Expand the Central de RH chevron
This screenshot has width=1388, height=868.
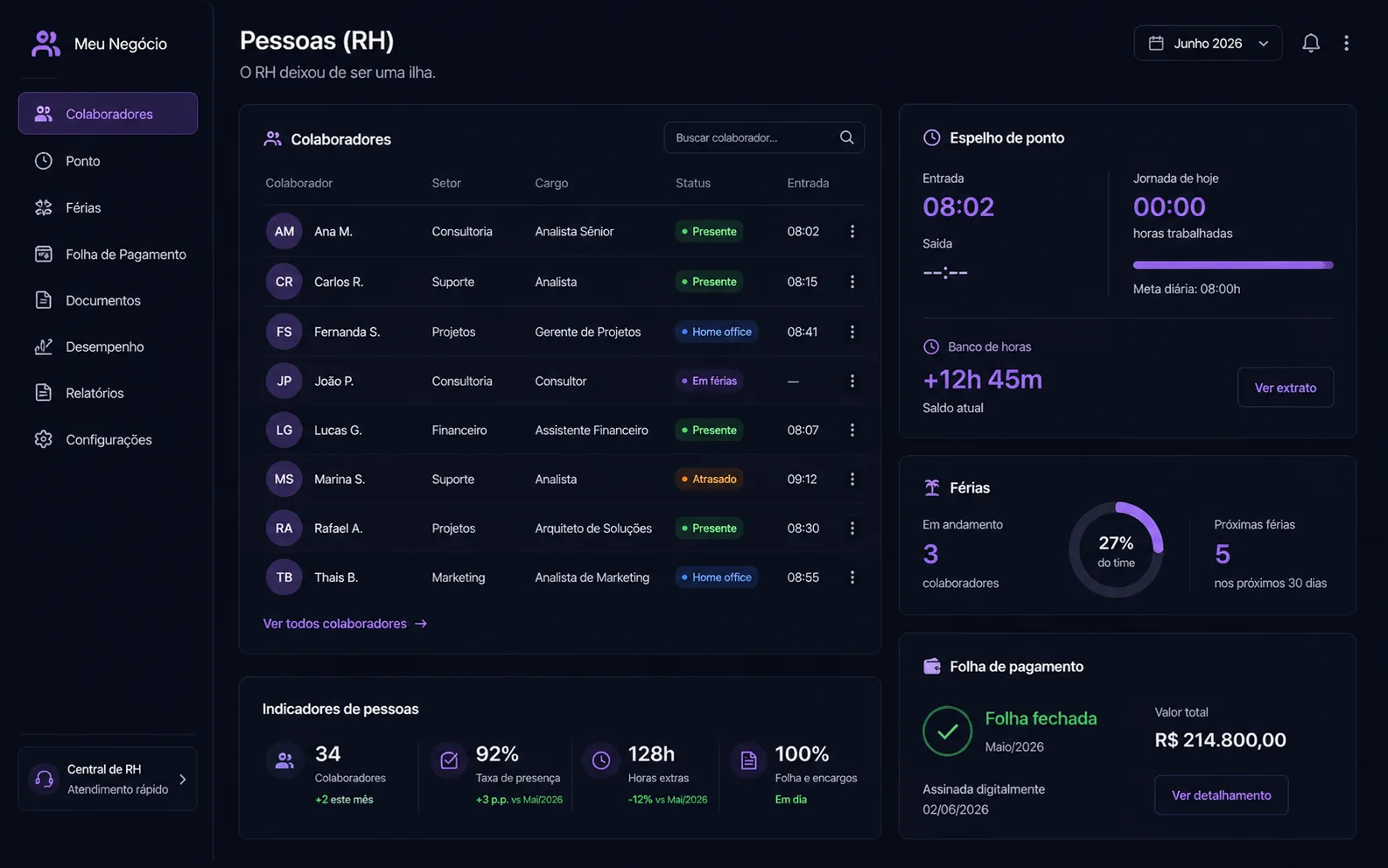tap(182, 779)
